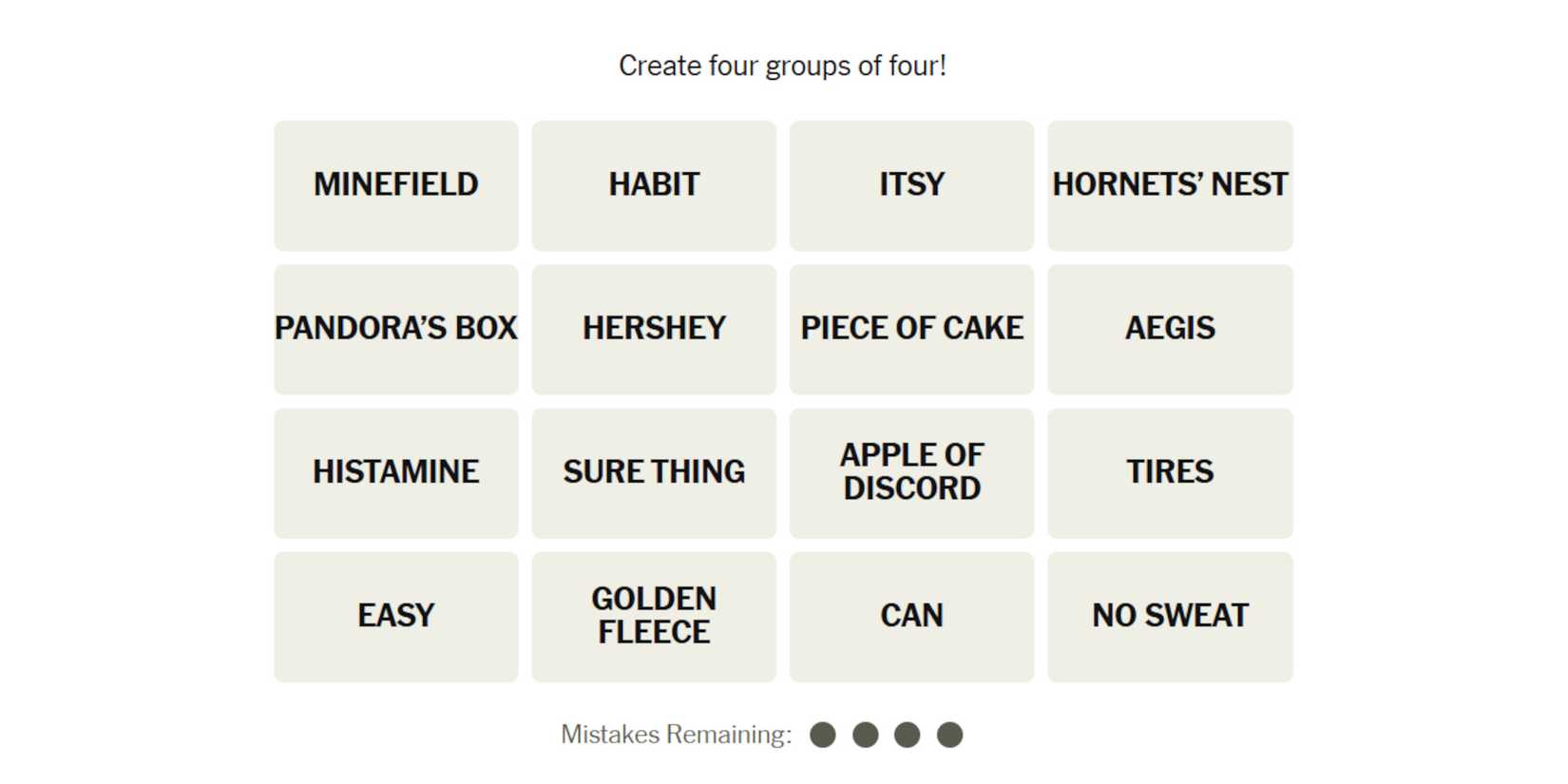Select the PIECE OF CAKE tile
1568x784 pixels.
coord(911,329)
